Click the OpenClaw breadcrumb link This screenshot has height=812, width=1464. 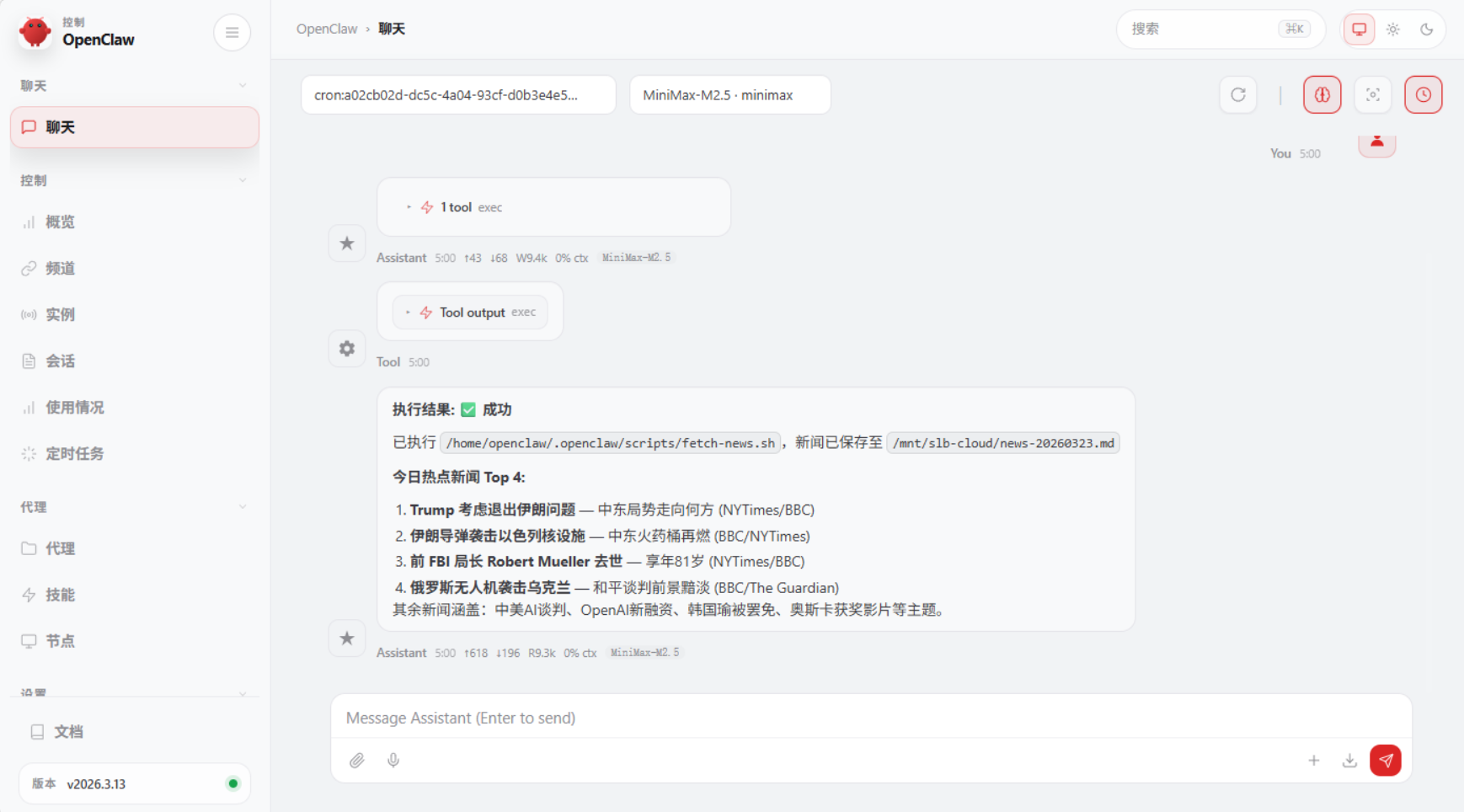(326, 29)
